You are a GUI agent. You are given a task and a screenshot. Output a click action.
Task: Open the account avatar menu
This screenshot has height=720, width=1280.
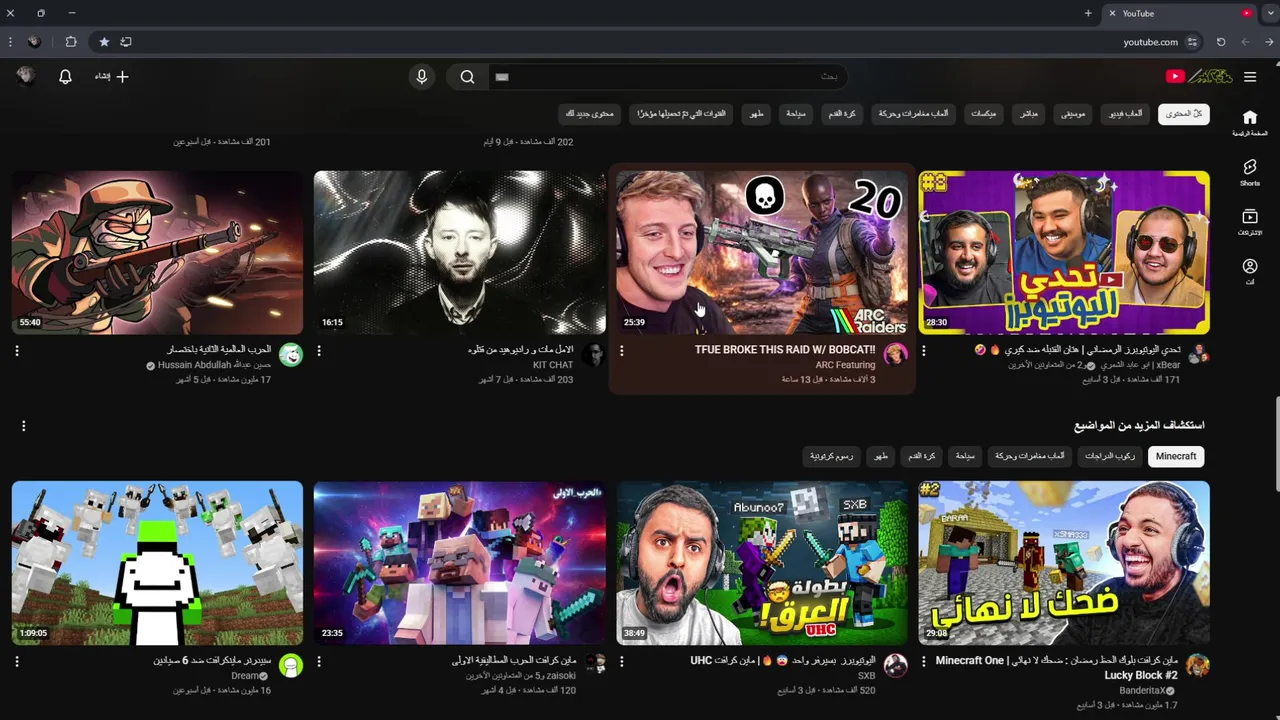(26, 77)
